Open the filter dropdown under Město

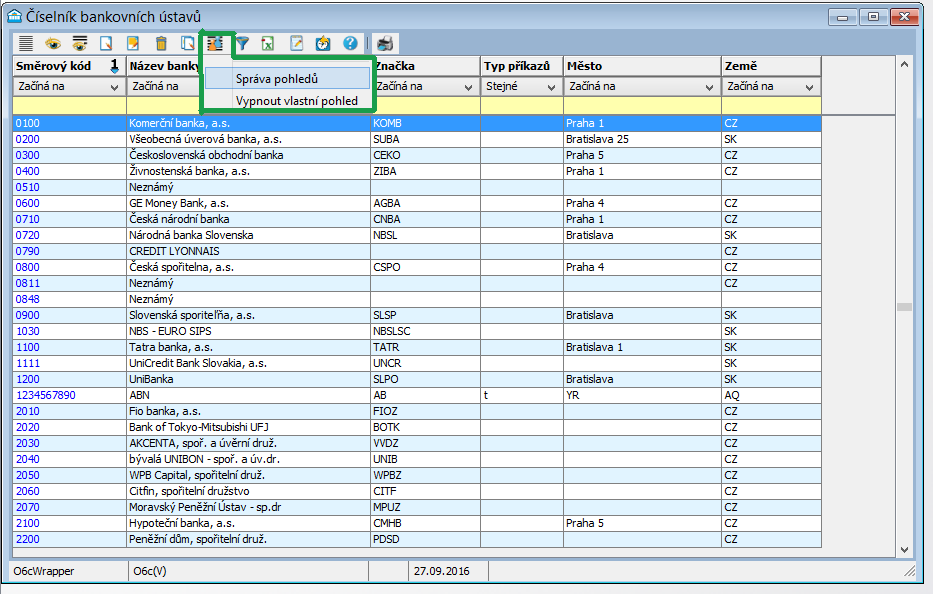tap(709, 87)
